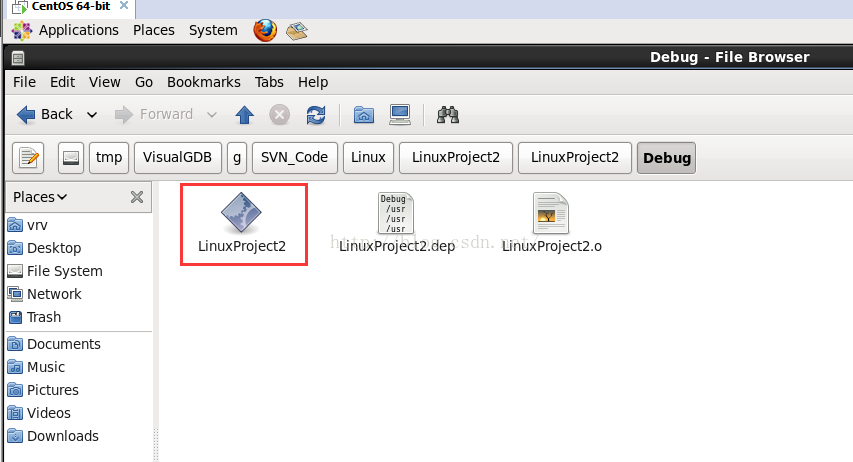Open the vrv home folder in Places

coord(28,225)
